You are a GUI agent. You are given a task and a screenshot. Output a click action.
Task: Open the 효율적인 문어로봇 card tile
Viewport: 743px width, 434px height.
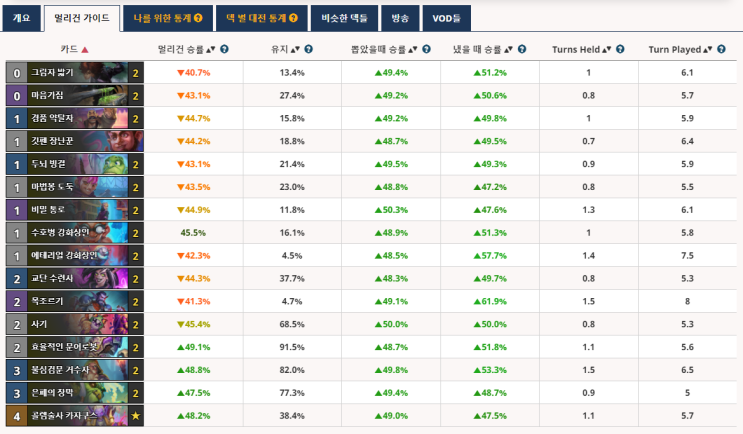pyautogui.click(x=75, y=347)
